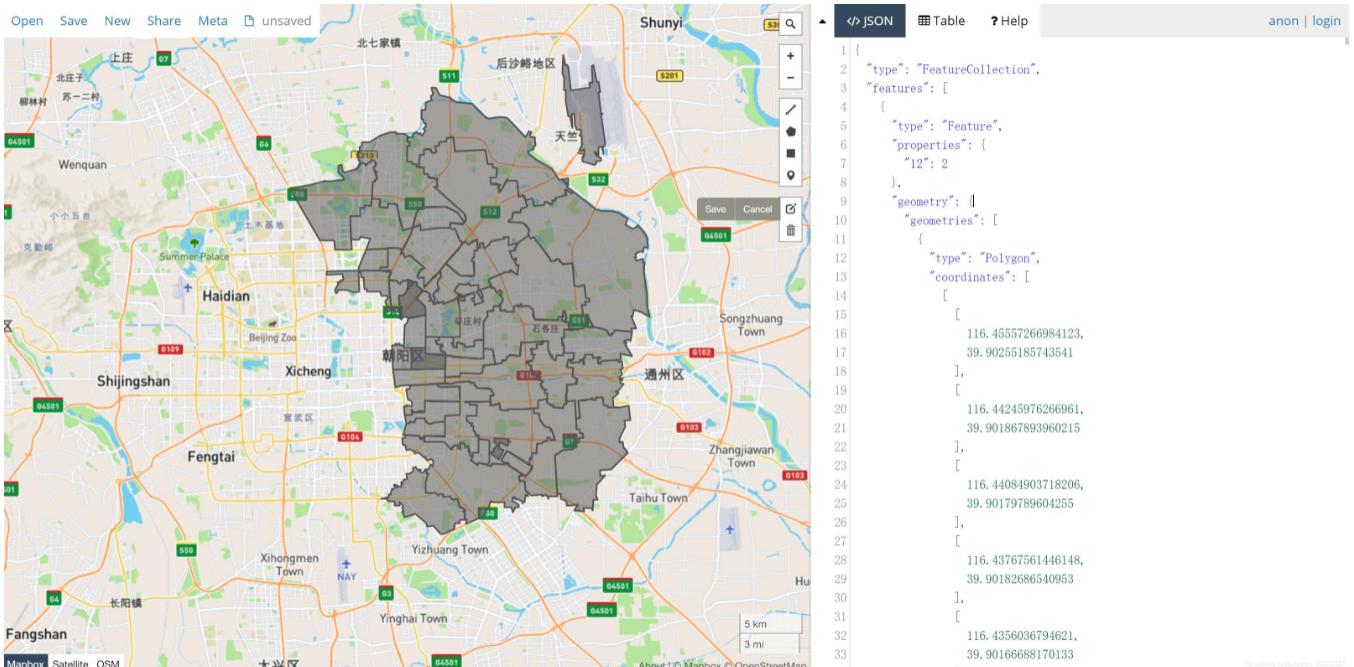Zoom out using the minus control
Viewport: 1354px width, 667px height.
point(790,77)
